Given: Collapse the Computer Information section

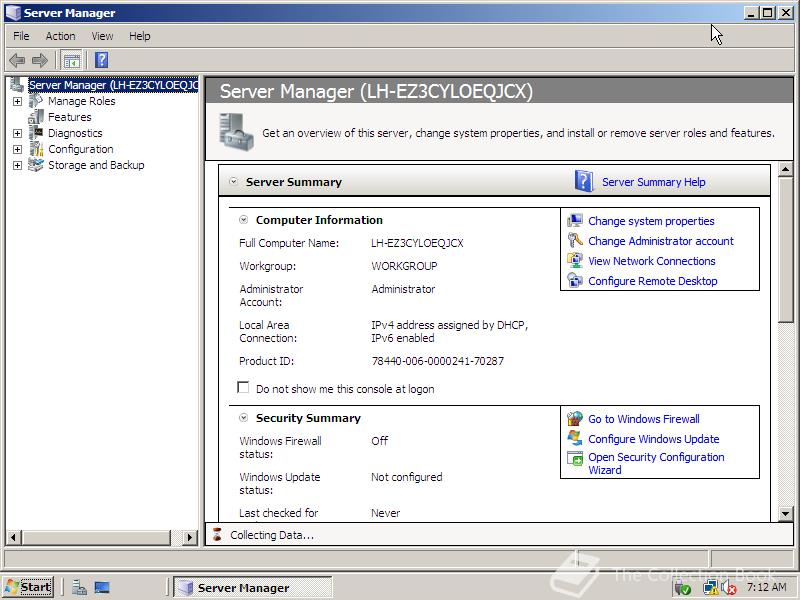Looking at the screenshot, I should [244, 220].
